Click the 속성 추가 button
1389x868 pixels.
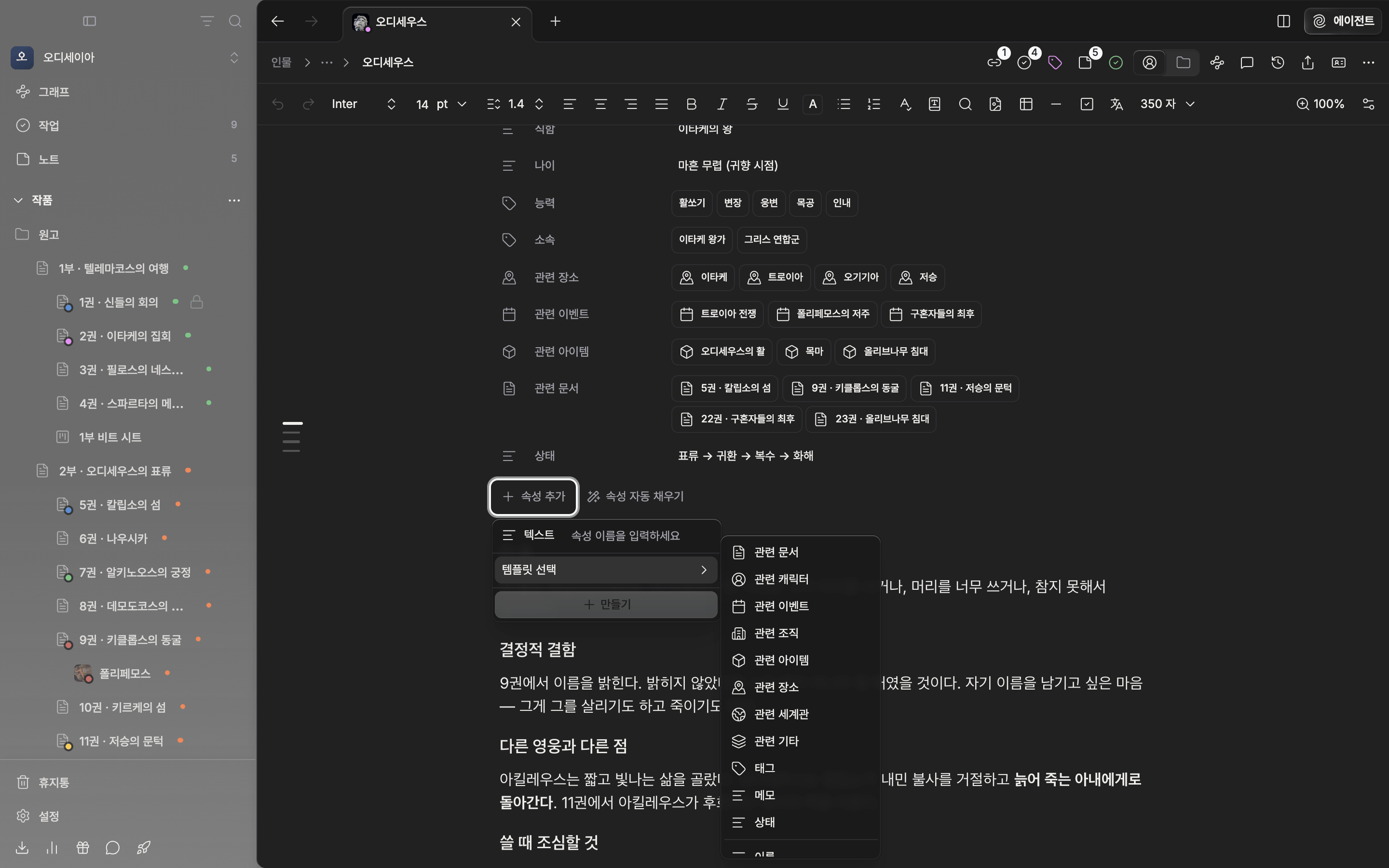tap(533, 496)
